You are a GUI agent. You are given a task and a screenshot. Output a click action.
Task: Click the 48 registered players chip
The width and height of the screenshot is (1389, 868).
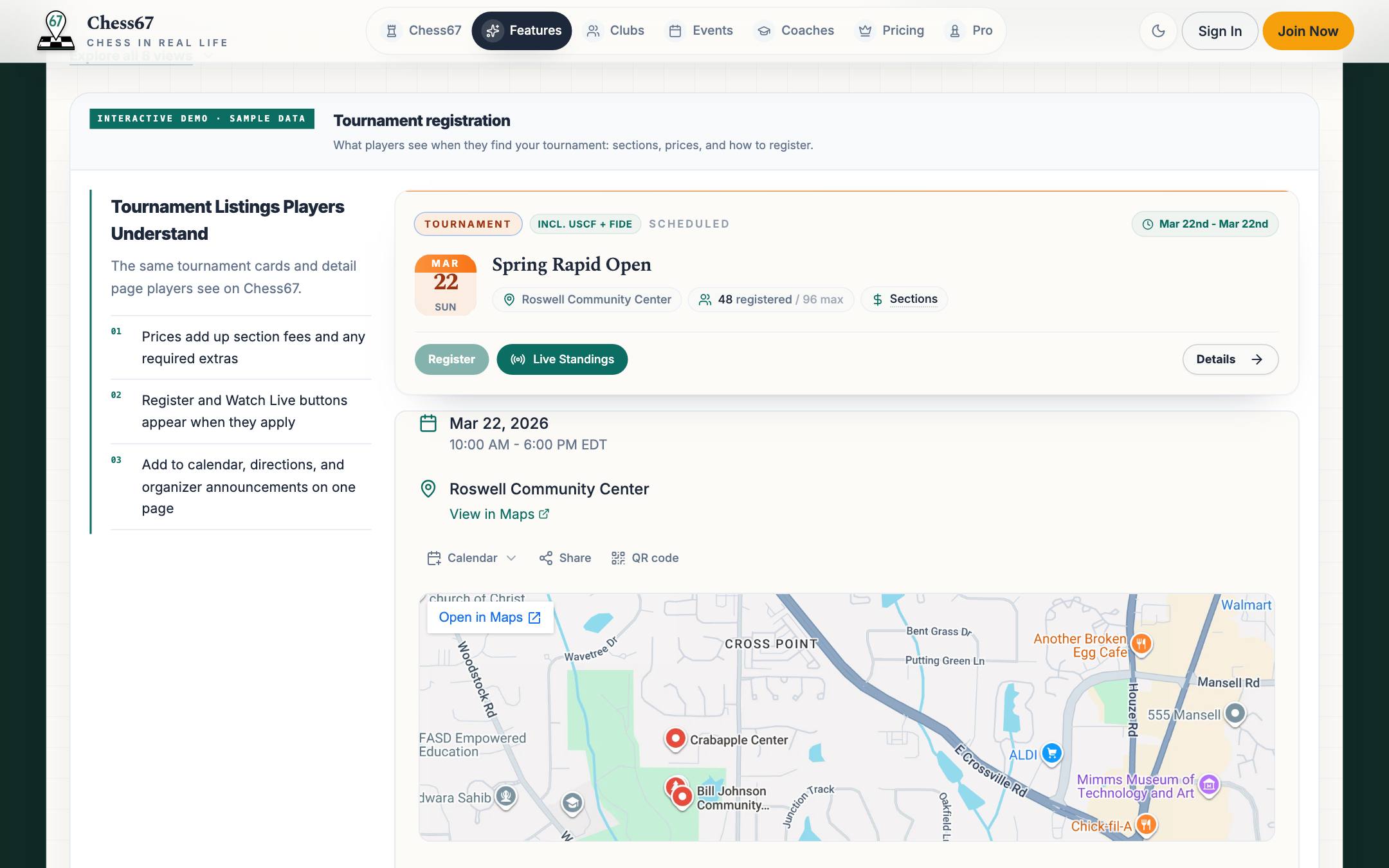pyautogui.click(x=771, y=300)
